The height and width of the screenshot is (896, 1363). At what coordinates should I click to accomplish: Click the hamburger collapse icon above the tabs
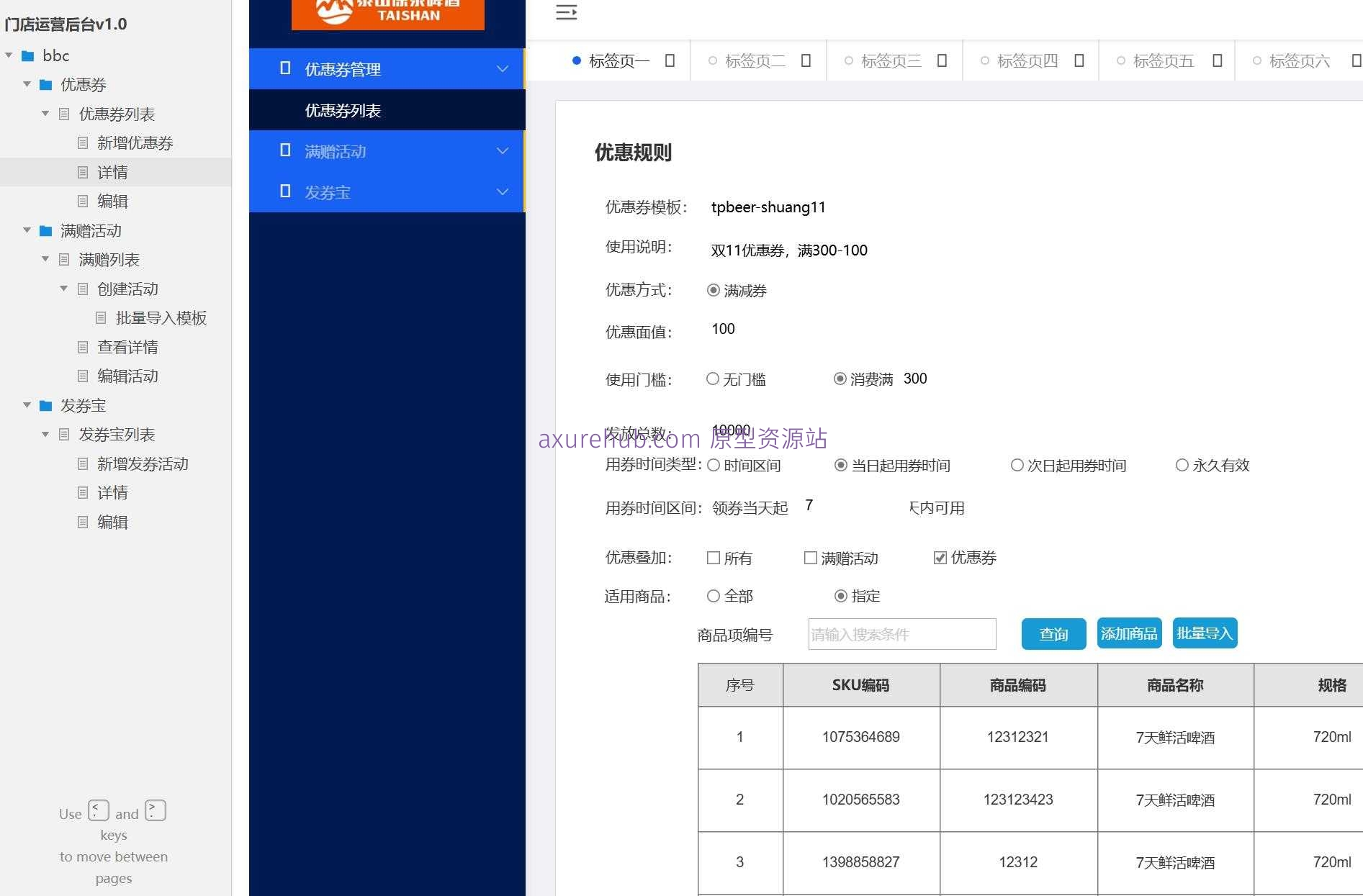pyautogui.click(x=566, y=12)
